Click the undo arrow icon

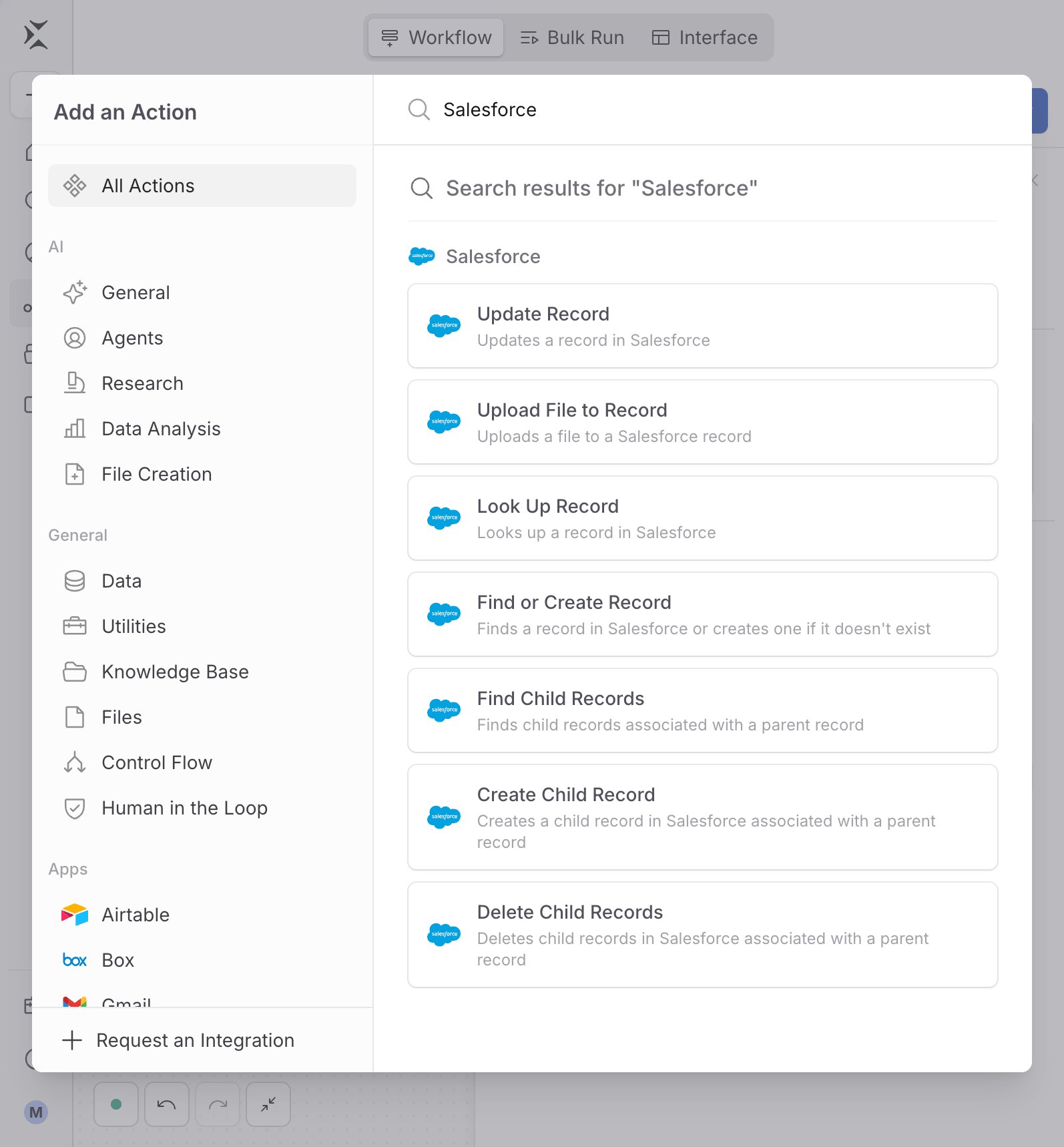point(167,1104)
